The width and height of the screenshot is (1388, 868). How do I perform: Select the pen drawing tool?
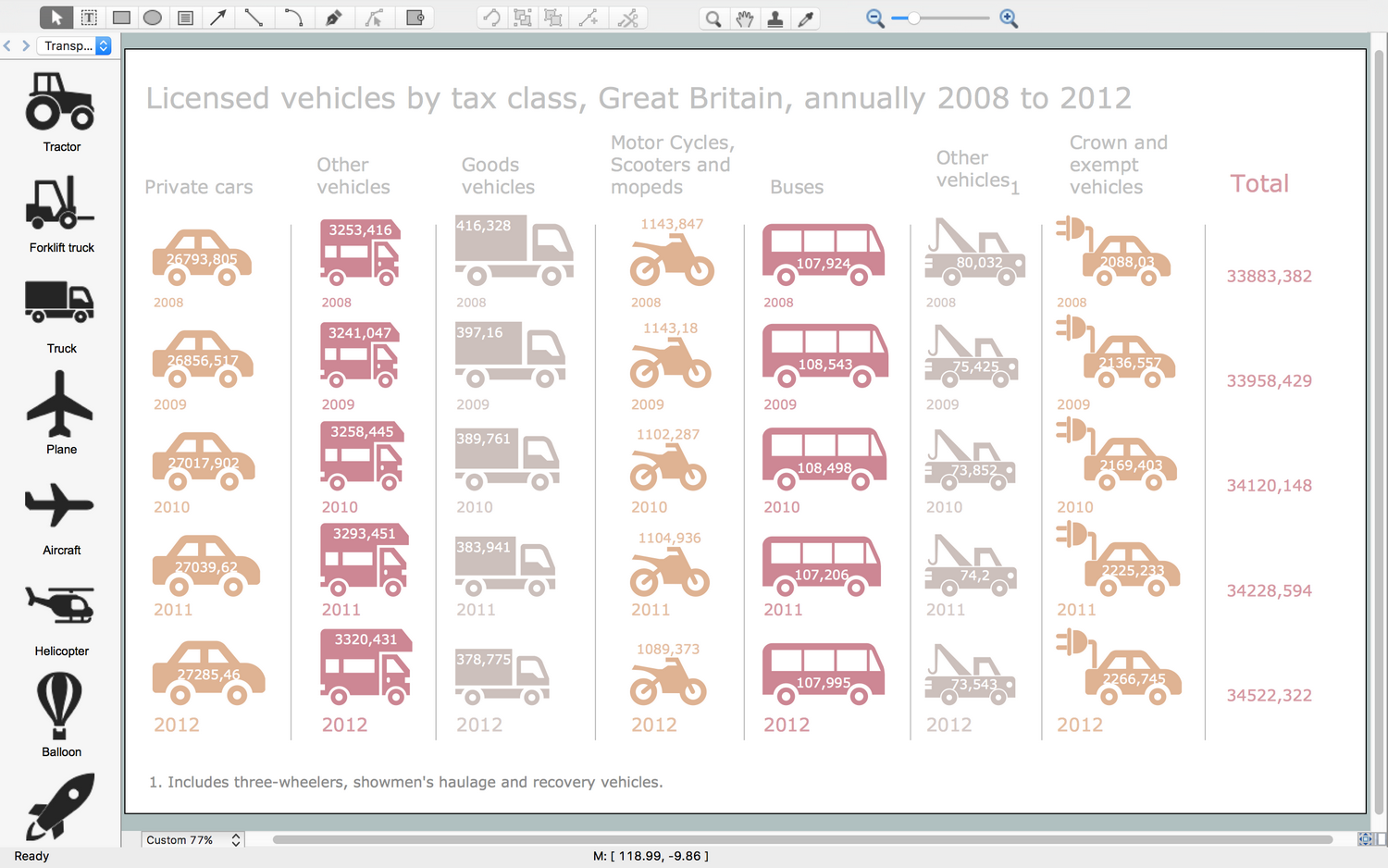333,18
